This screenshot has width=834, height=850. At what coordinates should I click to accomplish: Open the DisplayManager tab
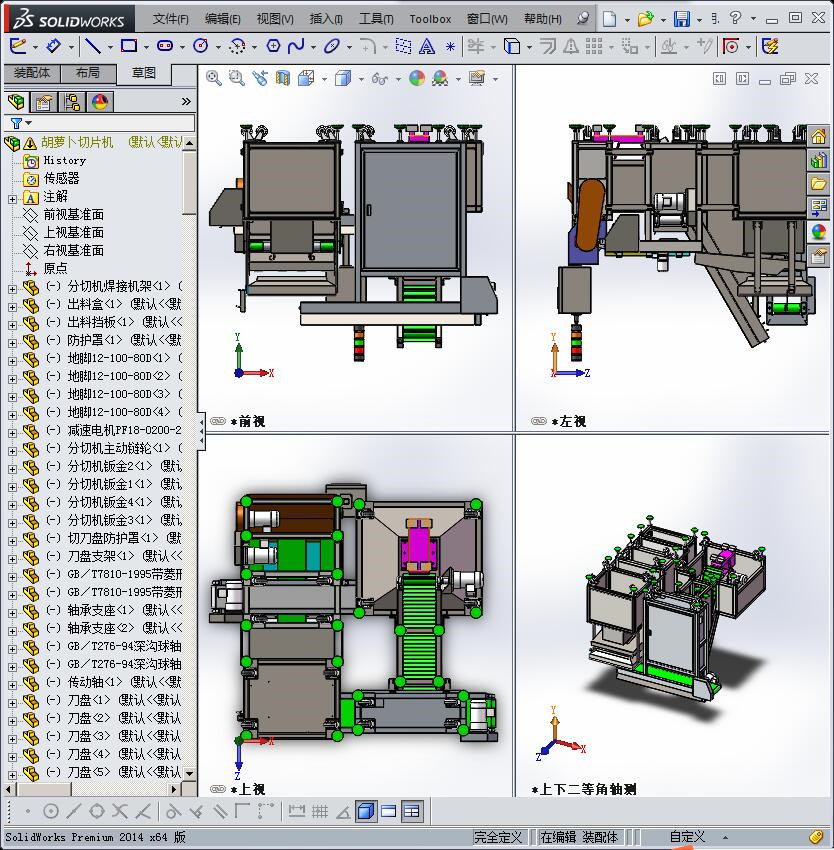pyautogui.click(x=100, y=101)
